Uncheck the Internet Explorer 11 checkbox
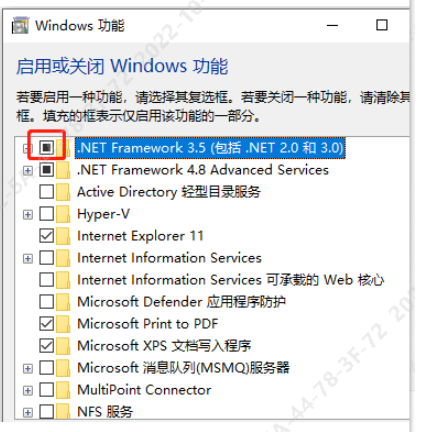 (46, 236)
